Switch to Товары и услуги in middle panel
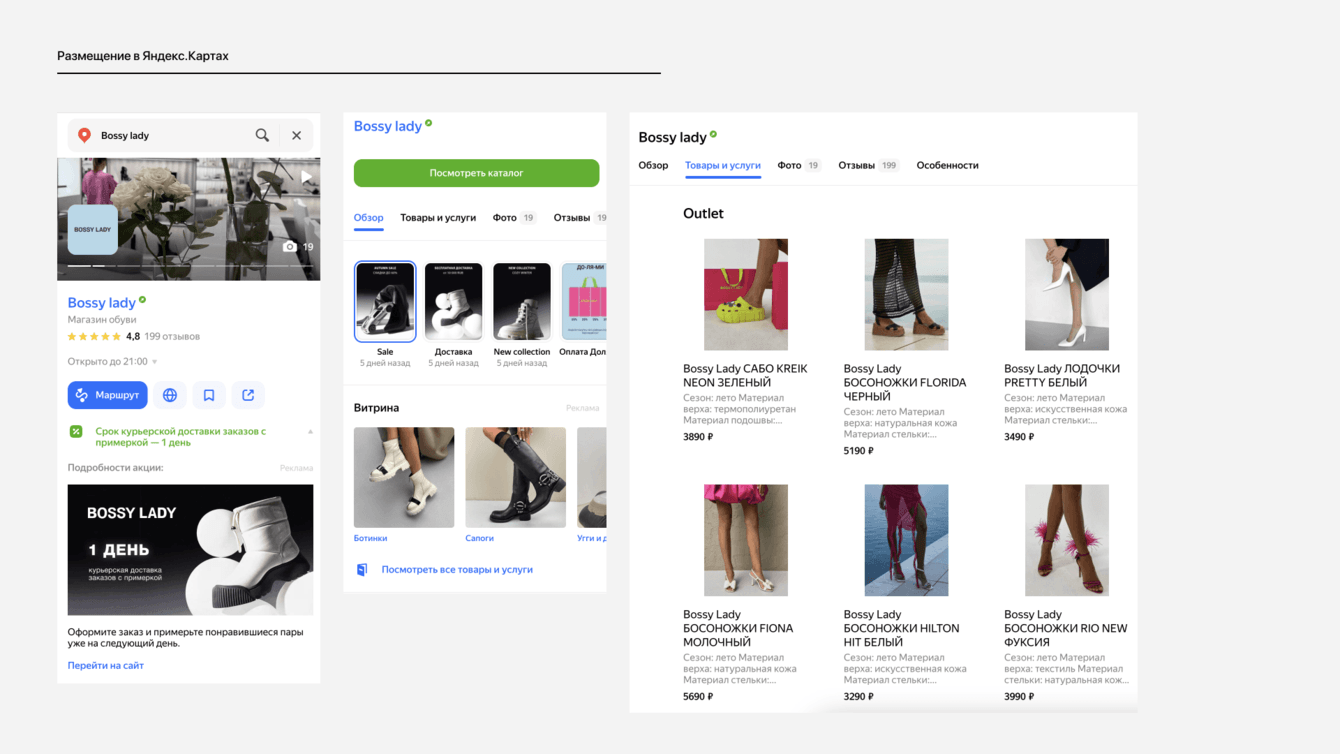The width and height of the screenshot is (1340, 754). pyautogui.click(x=438, y=218)
